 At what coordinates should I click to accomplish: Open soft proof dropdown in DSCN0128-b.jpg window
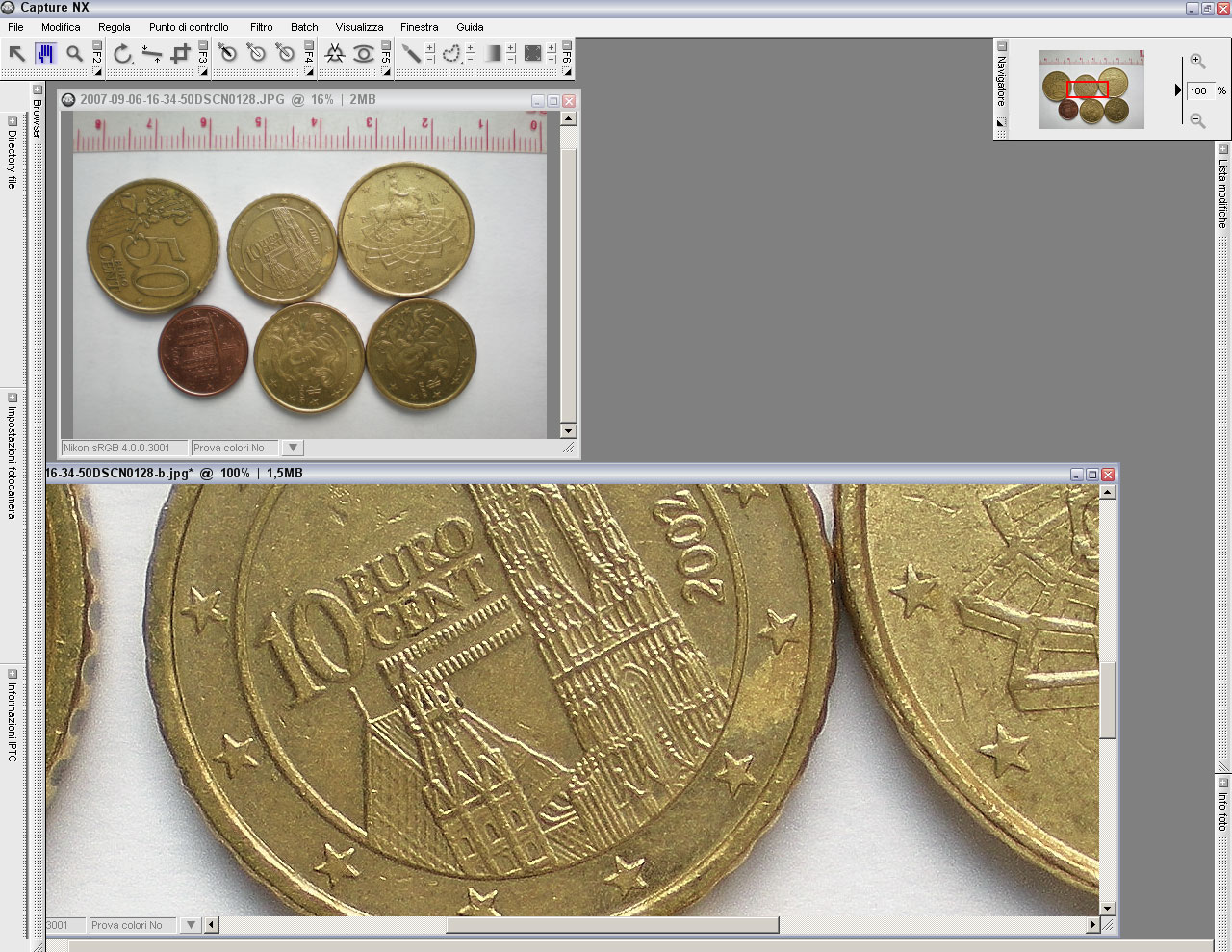[191, 925]
